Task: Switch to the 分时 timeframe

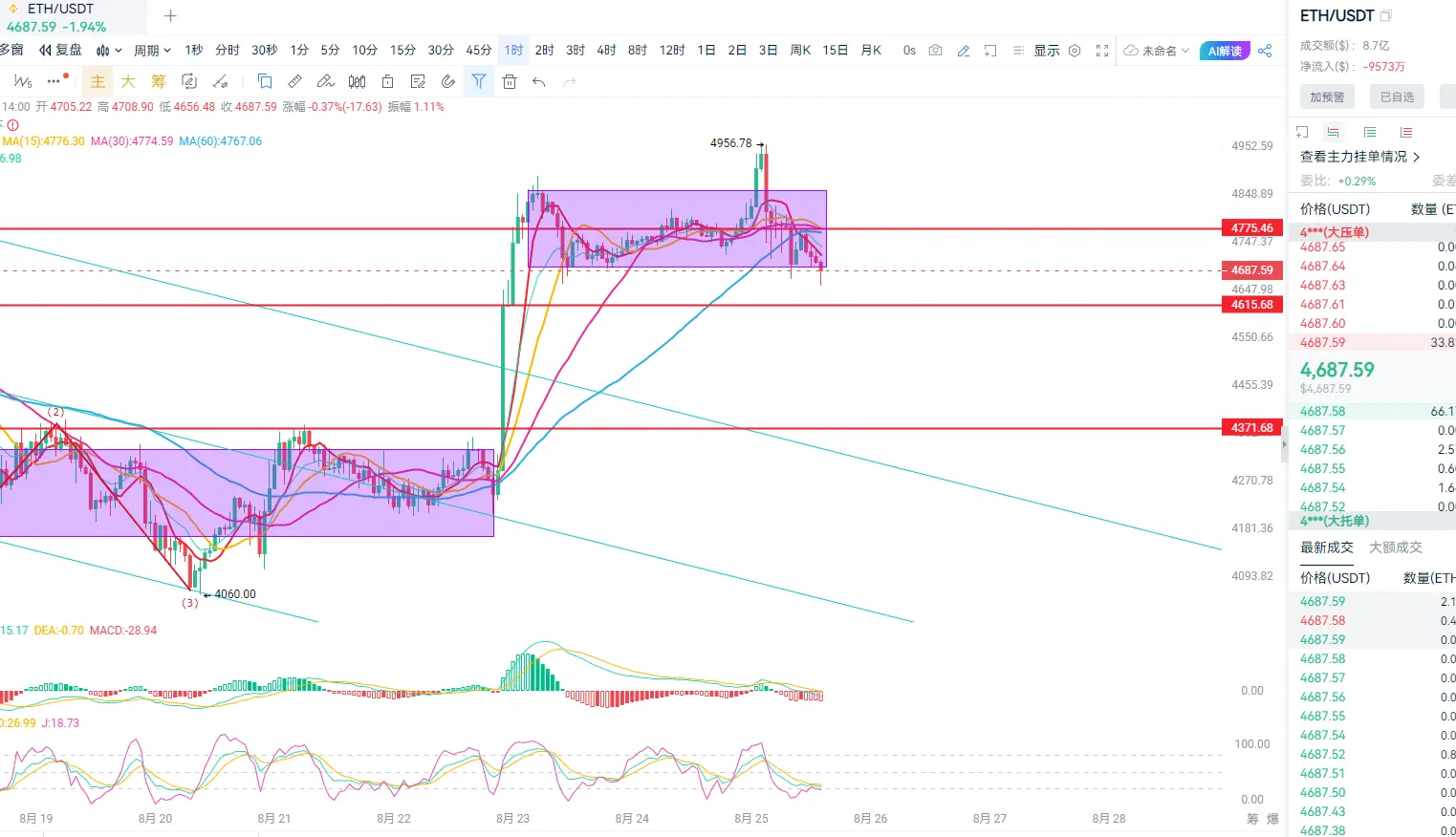Action: point(228,50)
